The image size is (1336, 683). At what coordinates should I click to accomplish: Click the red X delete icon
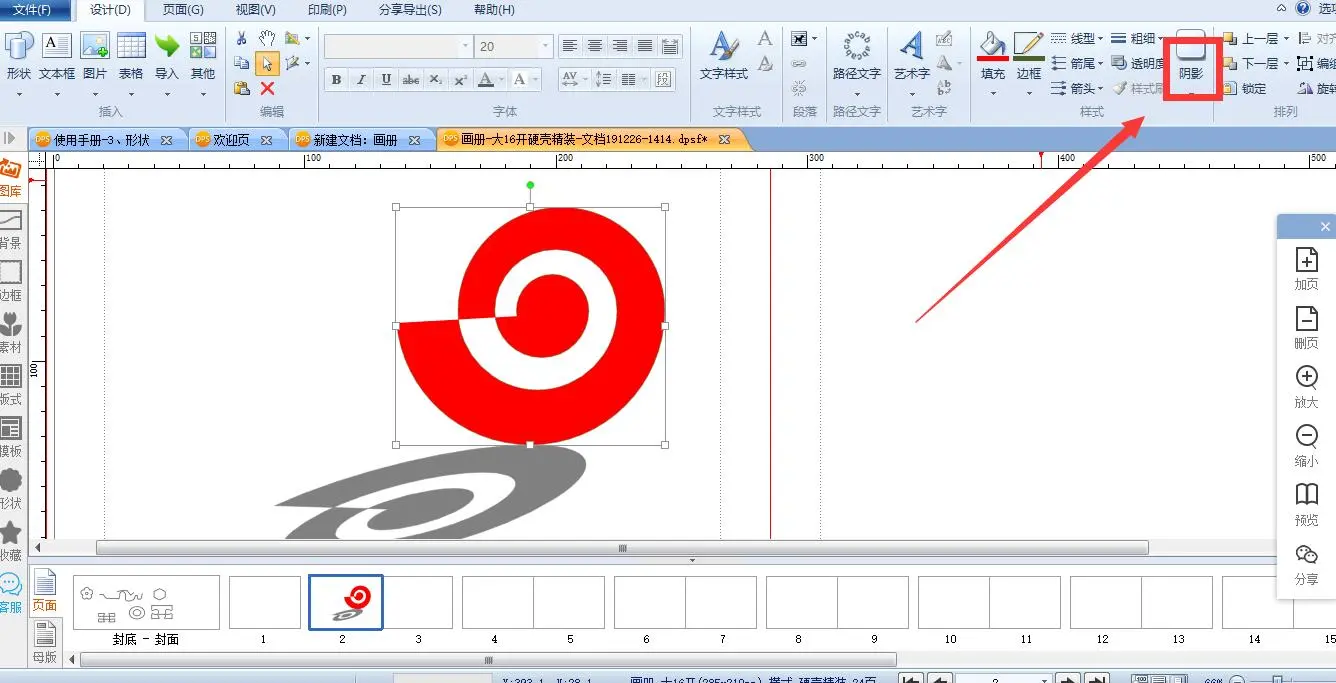pyautogui.click(x=267, y=88)
